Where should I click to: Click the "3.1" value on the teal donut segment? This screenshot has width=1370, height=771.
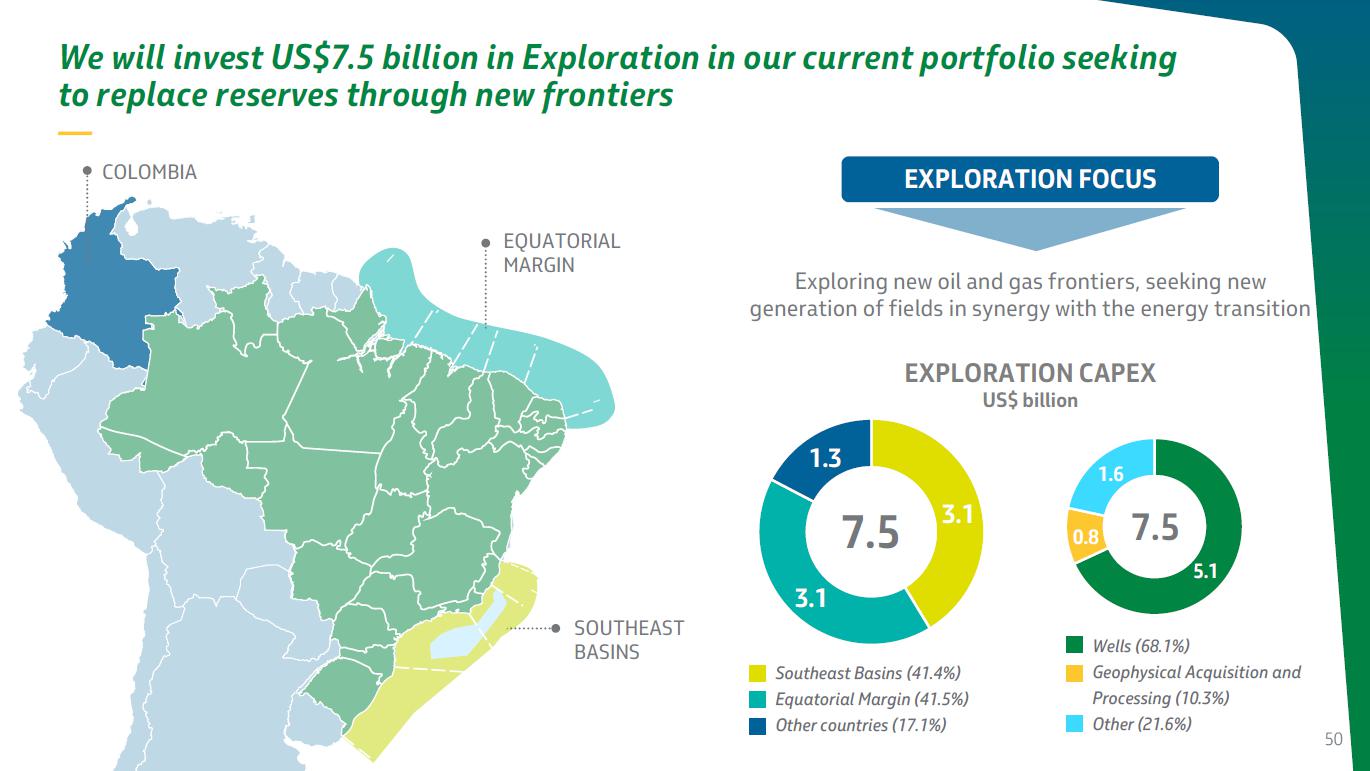[x=810, y=599]
